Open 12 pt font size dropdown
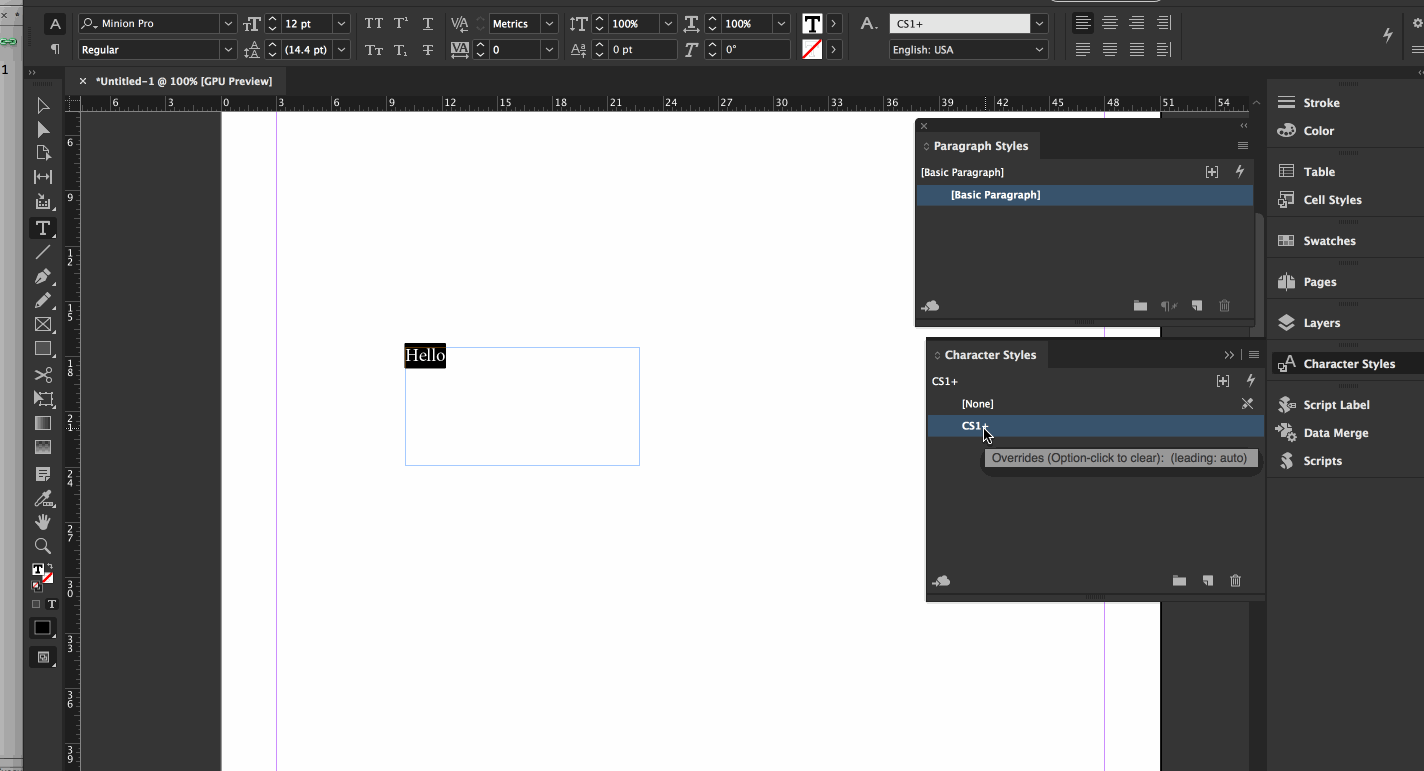The height and width of the screenshot is (771, 1424). 342,23
